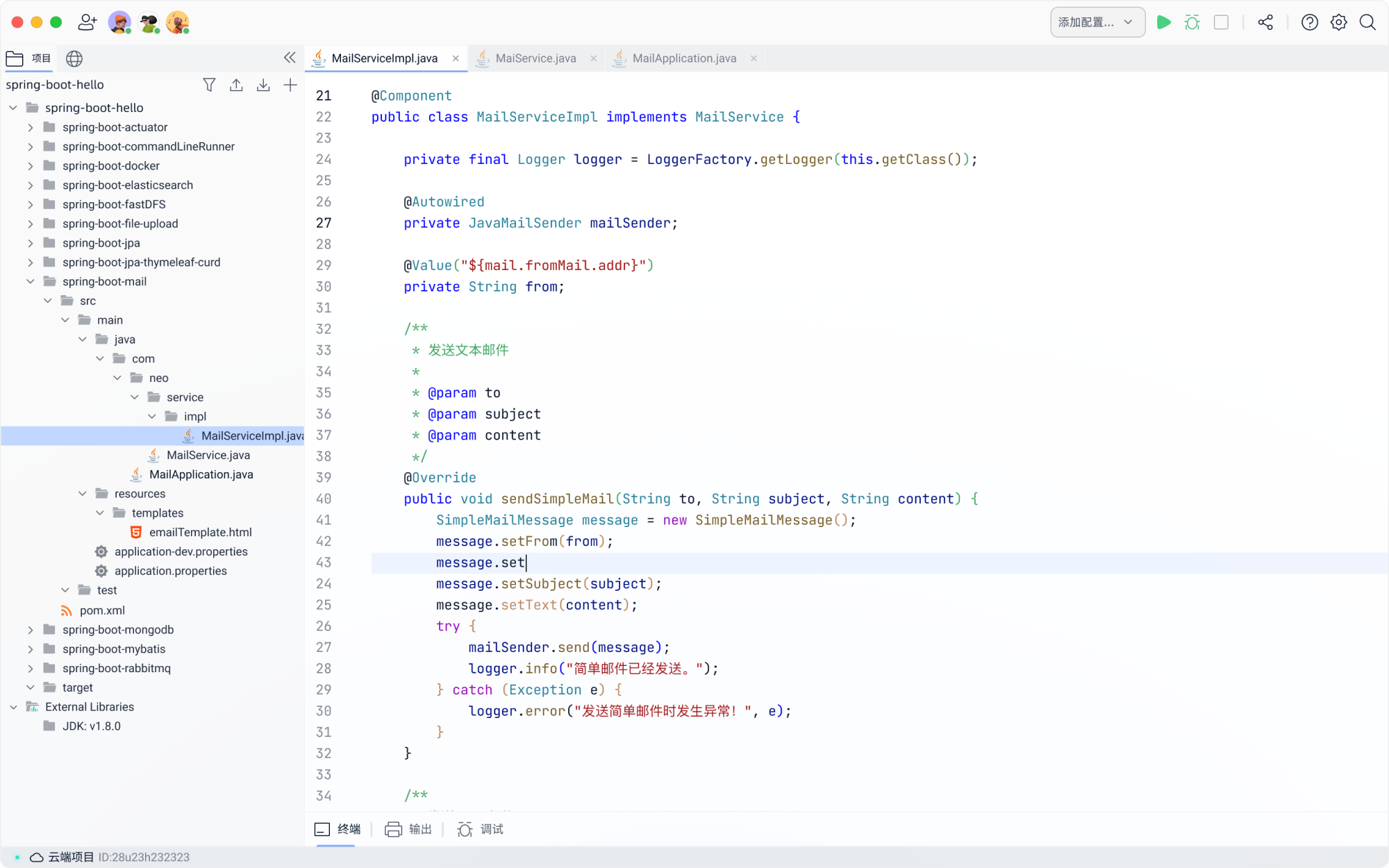Screen dimensions: 1389x868
Task: Open MailService.java in the tree
Action: 208,456
